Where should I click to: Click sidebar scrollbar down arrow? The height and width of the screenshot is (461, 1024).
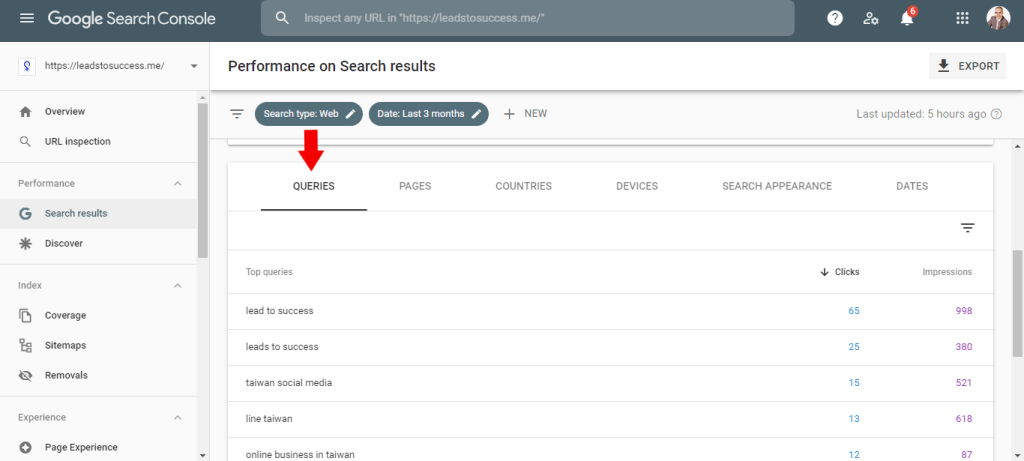pos(202,455)
